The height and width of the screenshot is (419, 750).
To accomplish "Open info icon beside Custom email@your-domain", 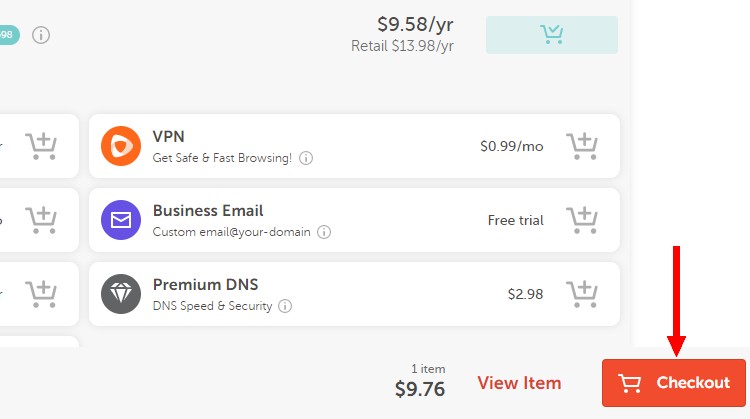I will pos(324,232).
